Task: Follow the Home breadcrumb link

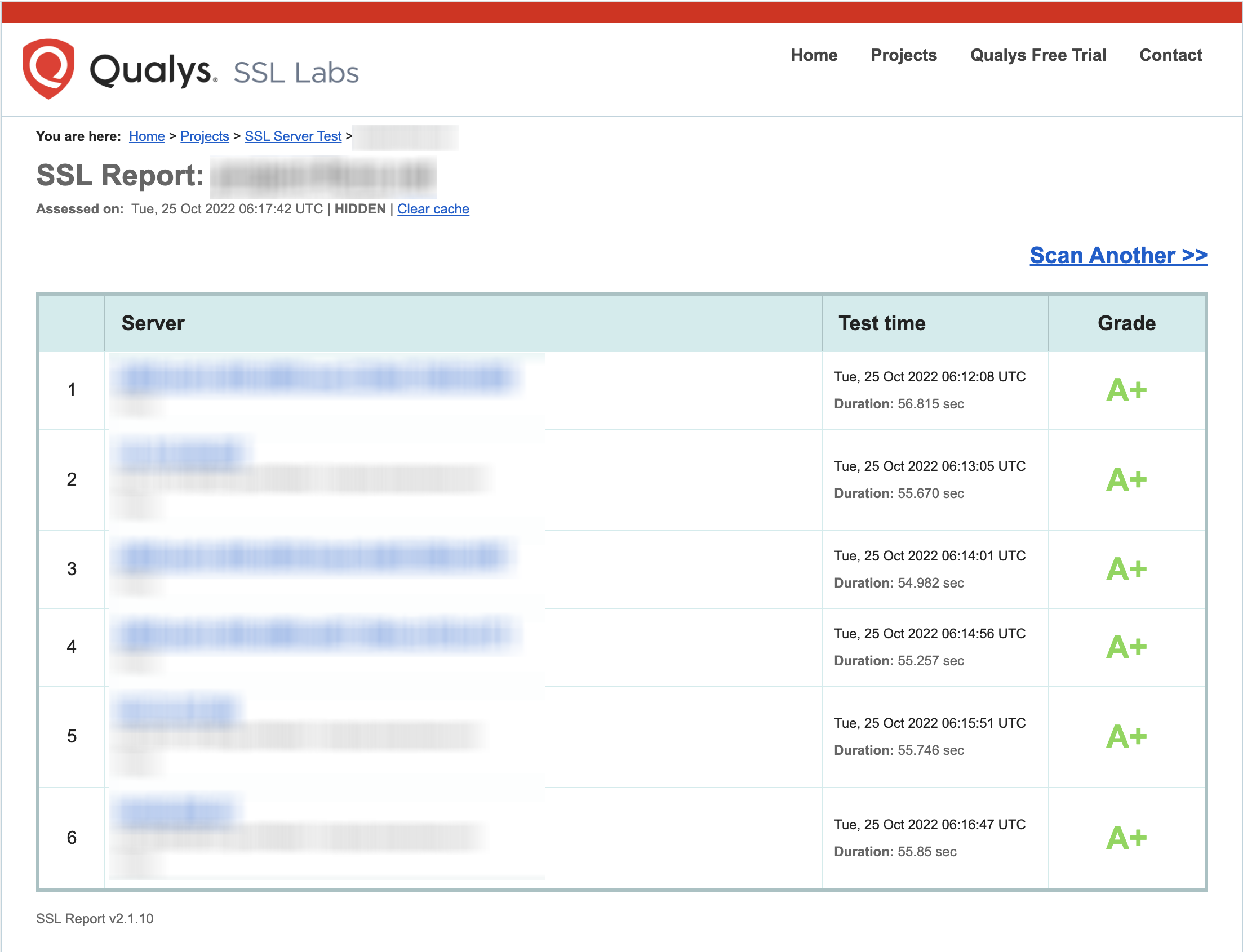Action: [147, 136]
